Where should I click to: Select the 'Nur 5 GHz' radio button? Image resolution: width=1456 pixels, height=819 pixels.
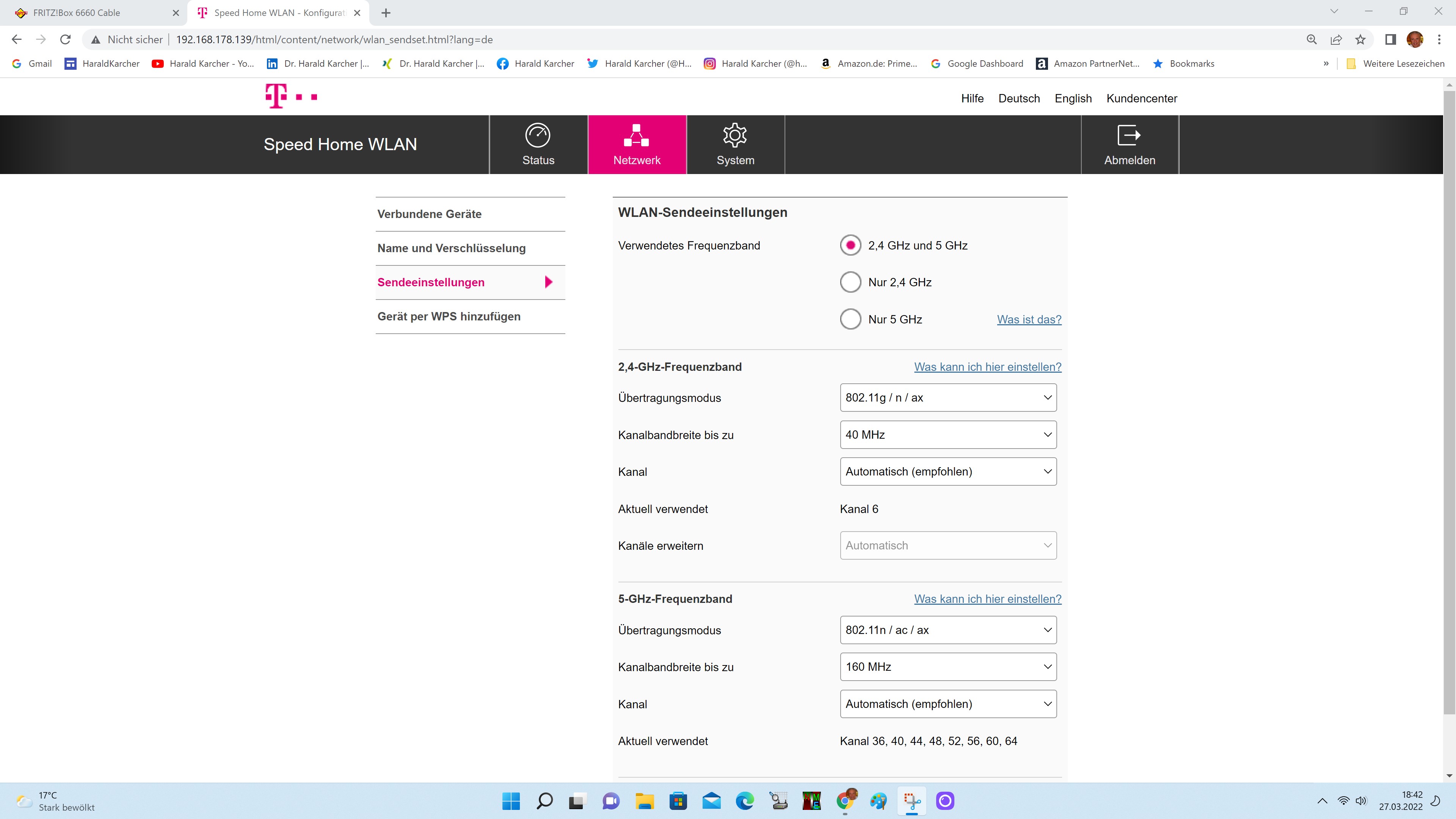850,319
